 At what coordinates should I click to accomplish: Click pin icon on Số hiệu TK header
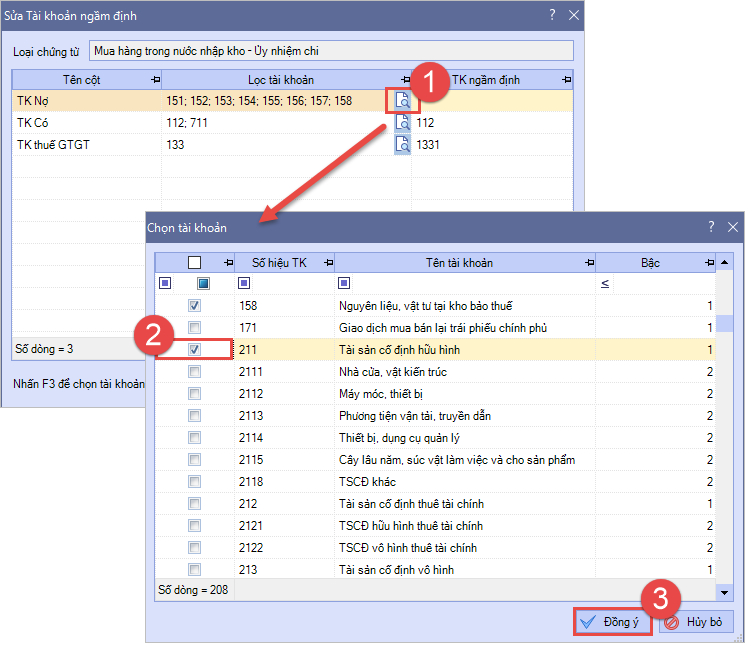point(327,263)
